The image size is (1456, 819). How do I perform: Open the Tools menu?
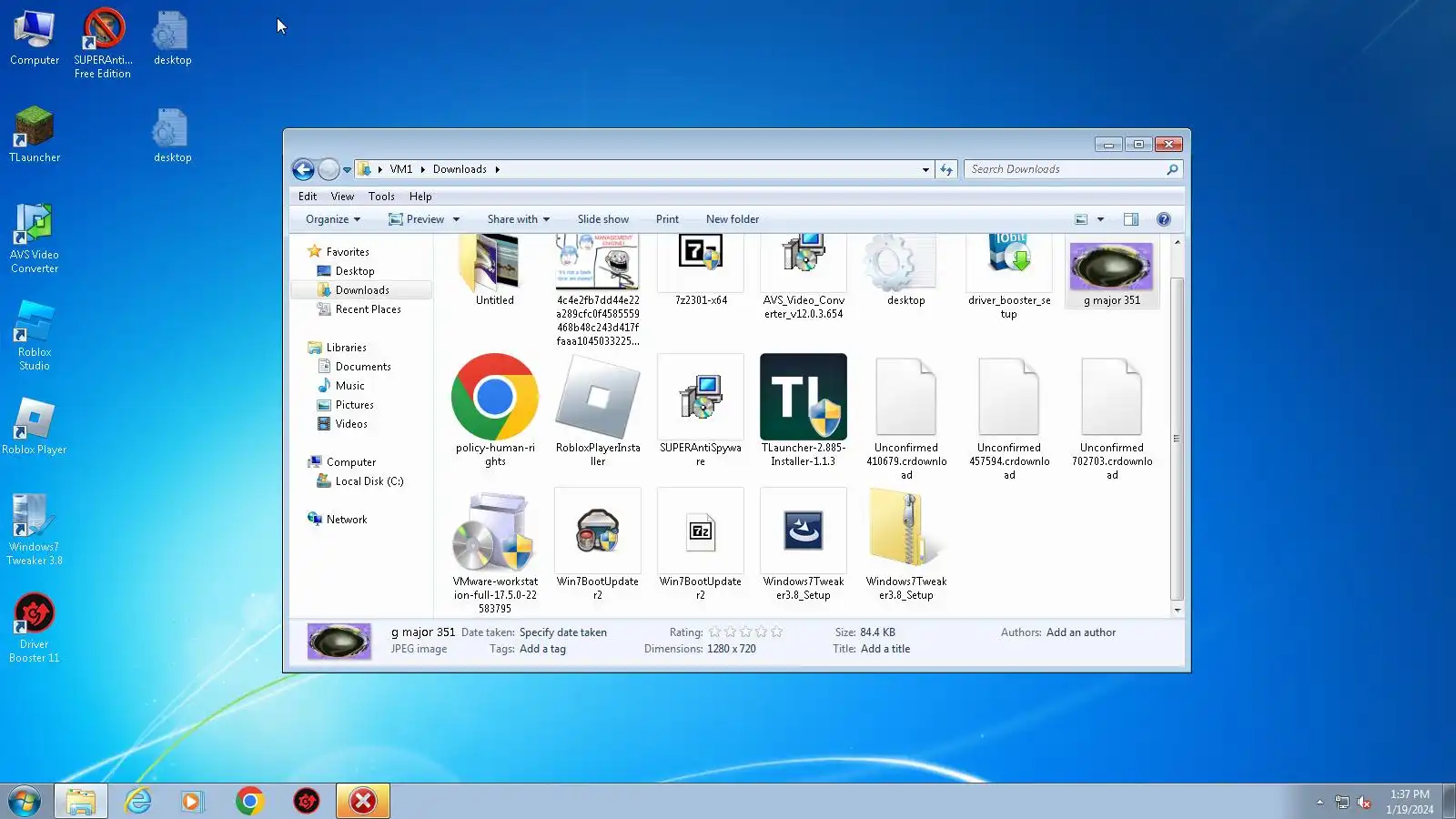coord(381,197)
